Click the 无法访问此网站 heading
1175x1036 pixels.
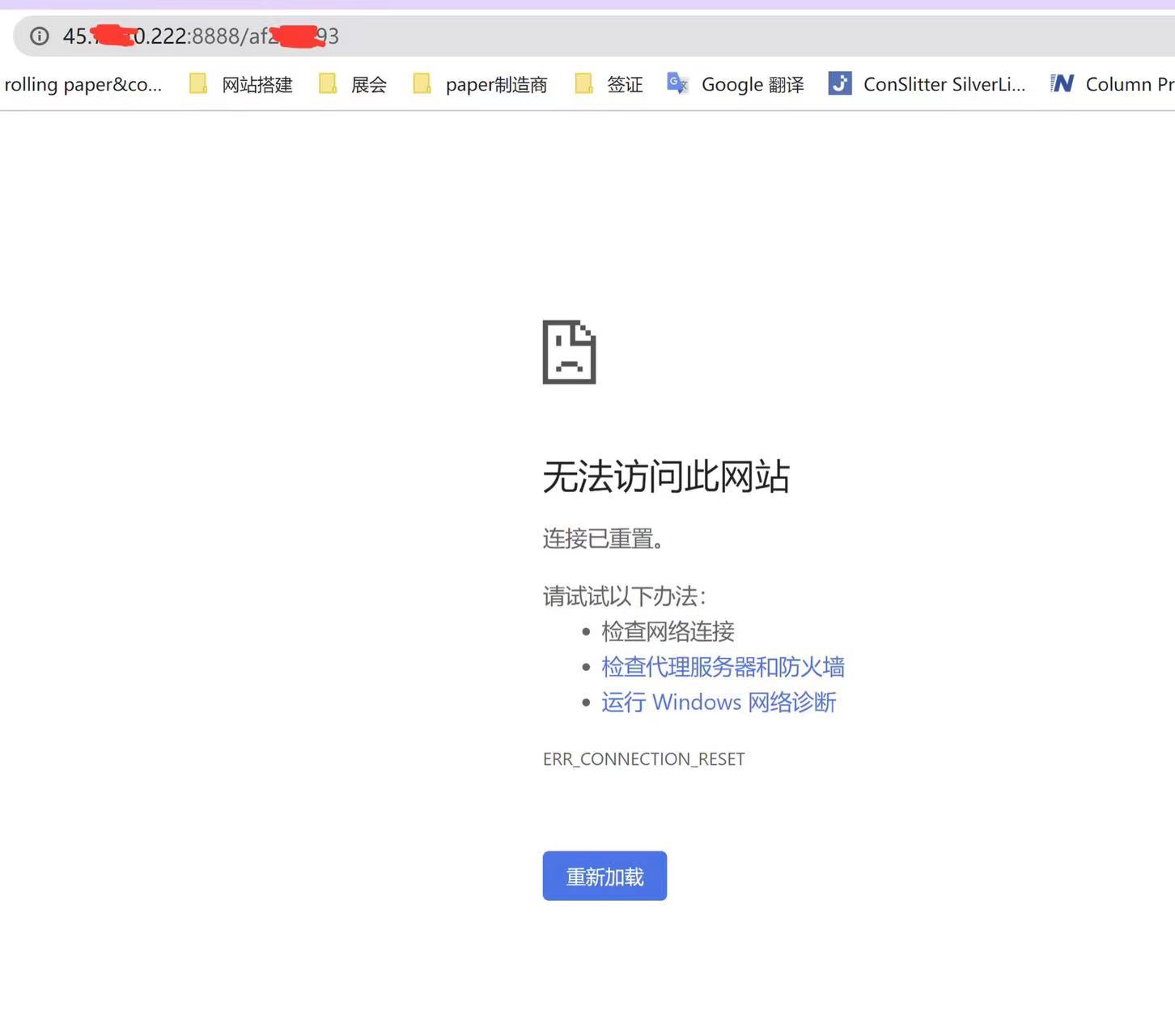pos(666,477)
